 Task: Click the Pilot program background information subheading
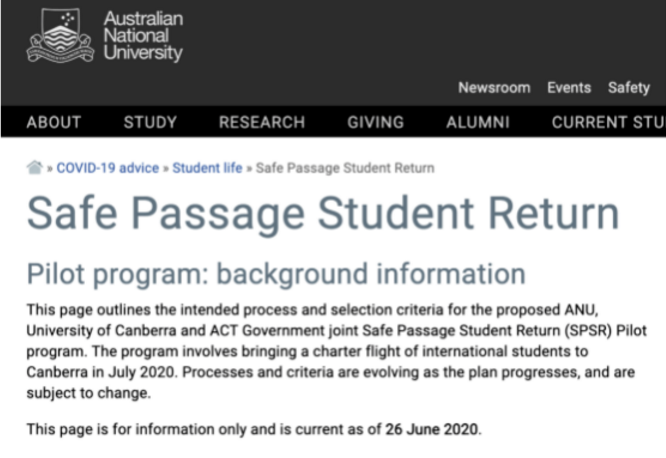[x=276, y=273]
